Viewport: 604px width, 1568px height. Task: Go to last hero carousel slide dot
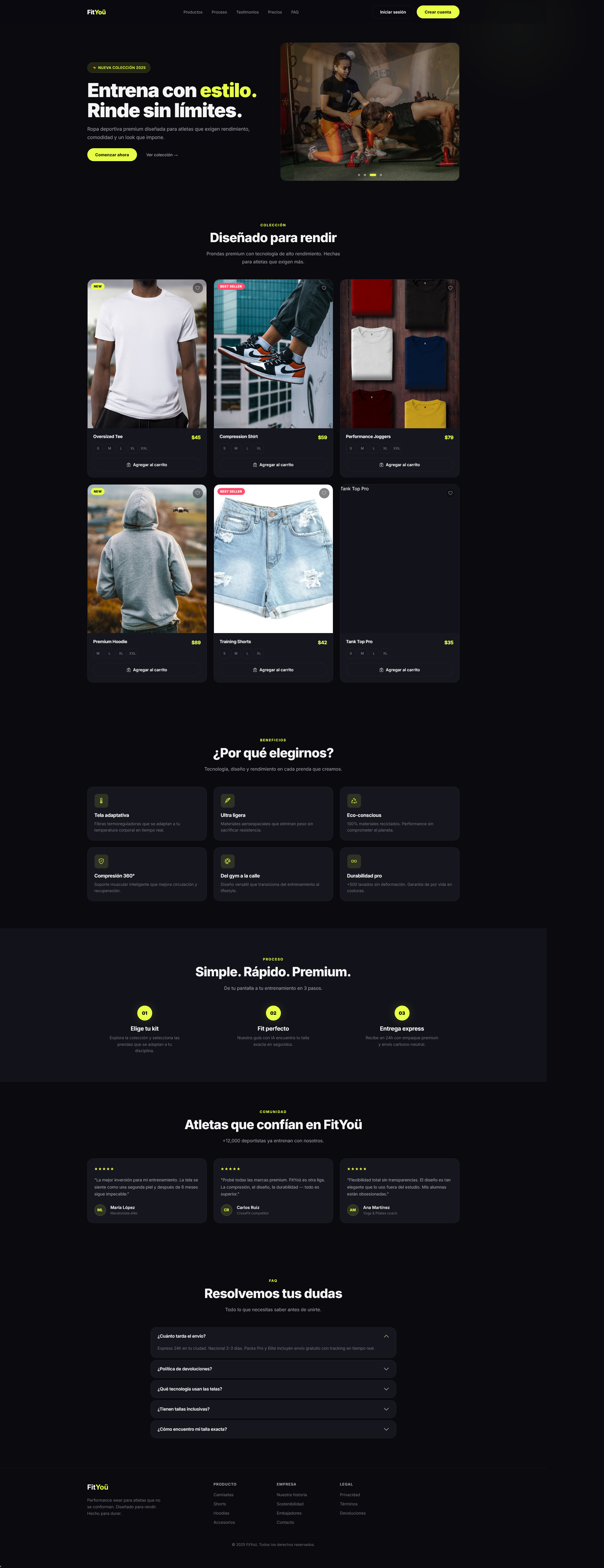381,175
